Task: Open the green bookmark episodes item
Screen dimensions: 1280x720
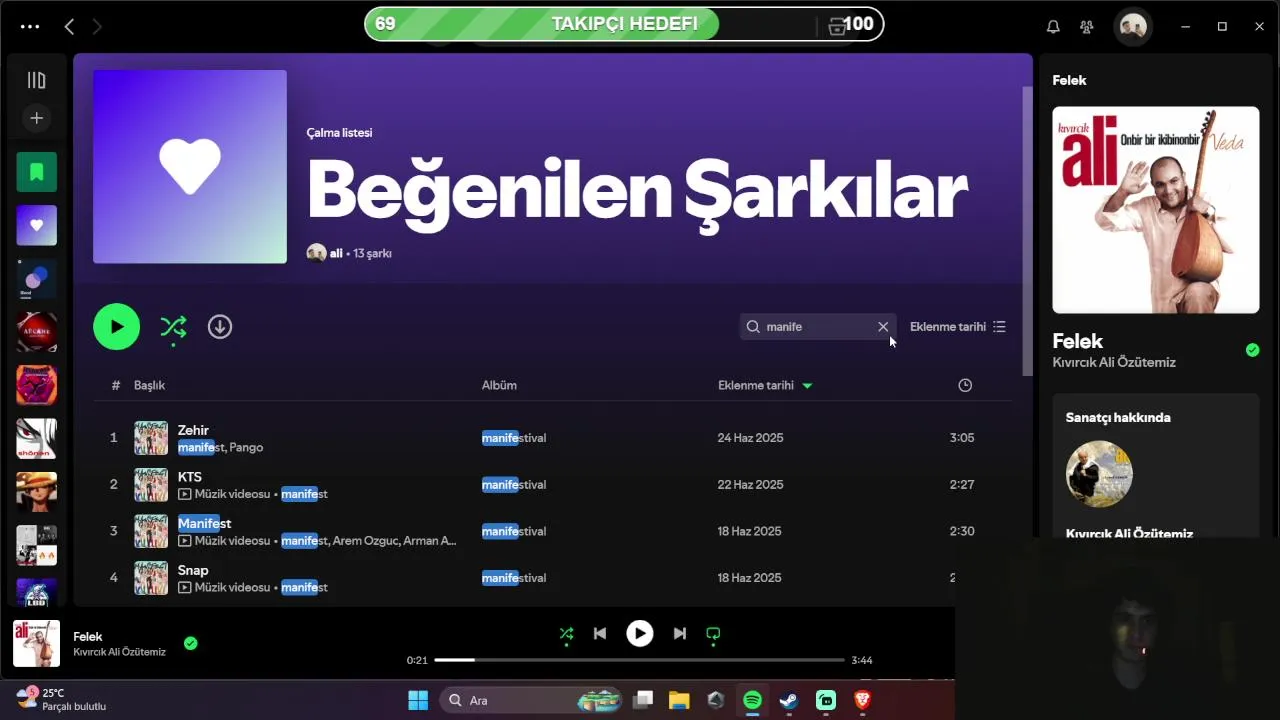Action: coord(36,172)
